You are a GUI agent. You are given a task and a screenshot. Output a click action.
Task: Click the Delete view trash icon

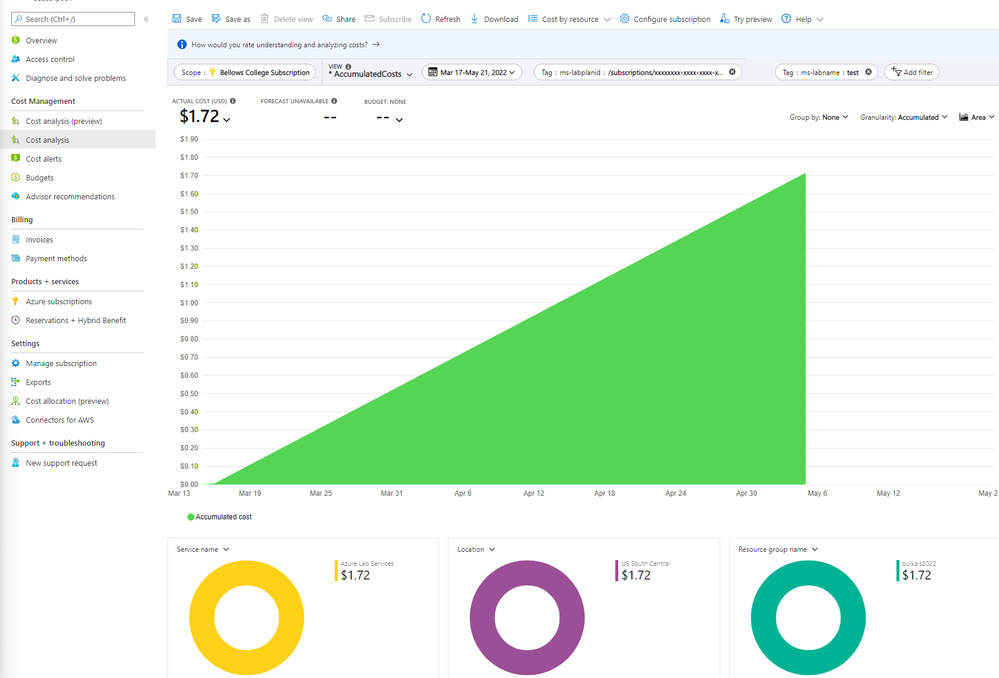pos(265,19)
